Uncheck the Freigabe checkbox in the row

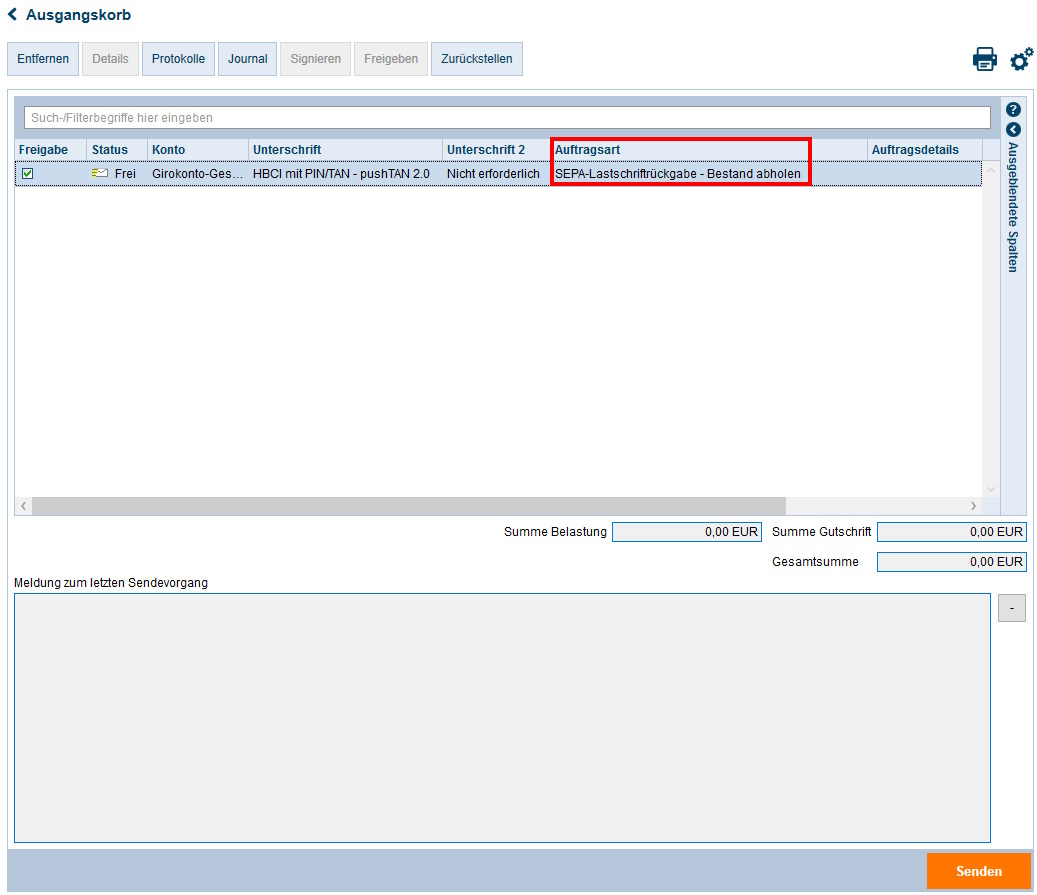click(28, 173)
